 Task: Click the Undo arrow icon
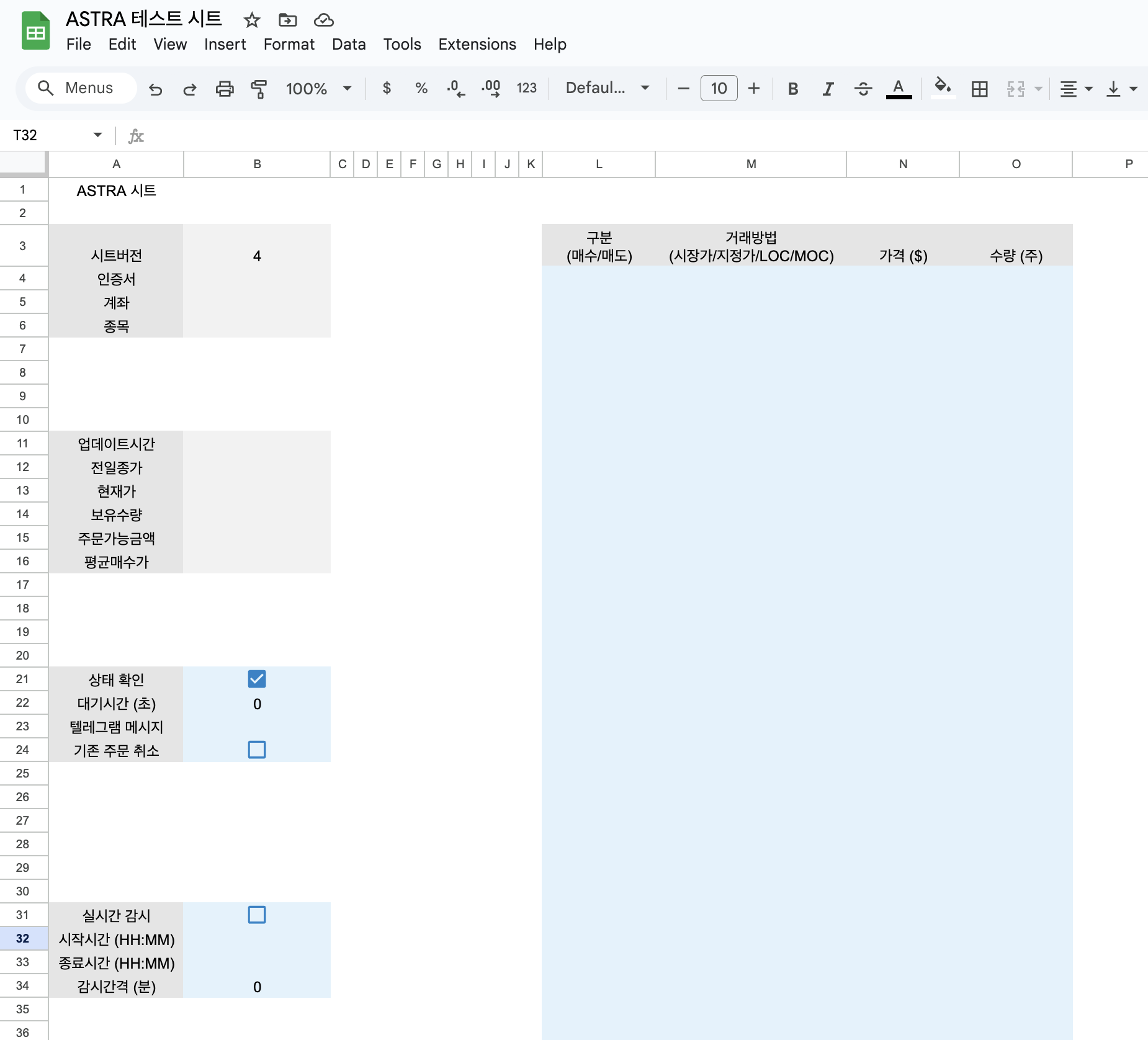[155, 89]
